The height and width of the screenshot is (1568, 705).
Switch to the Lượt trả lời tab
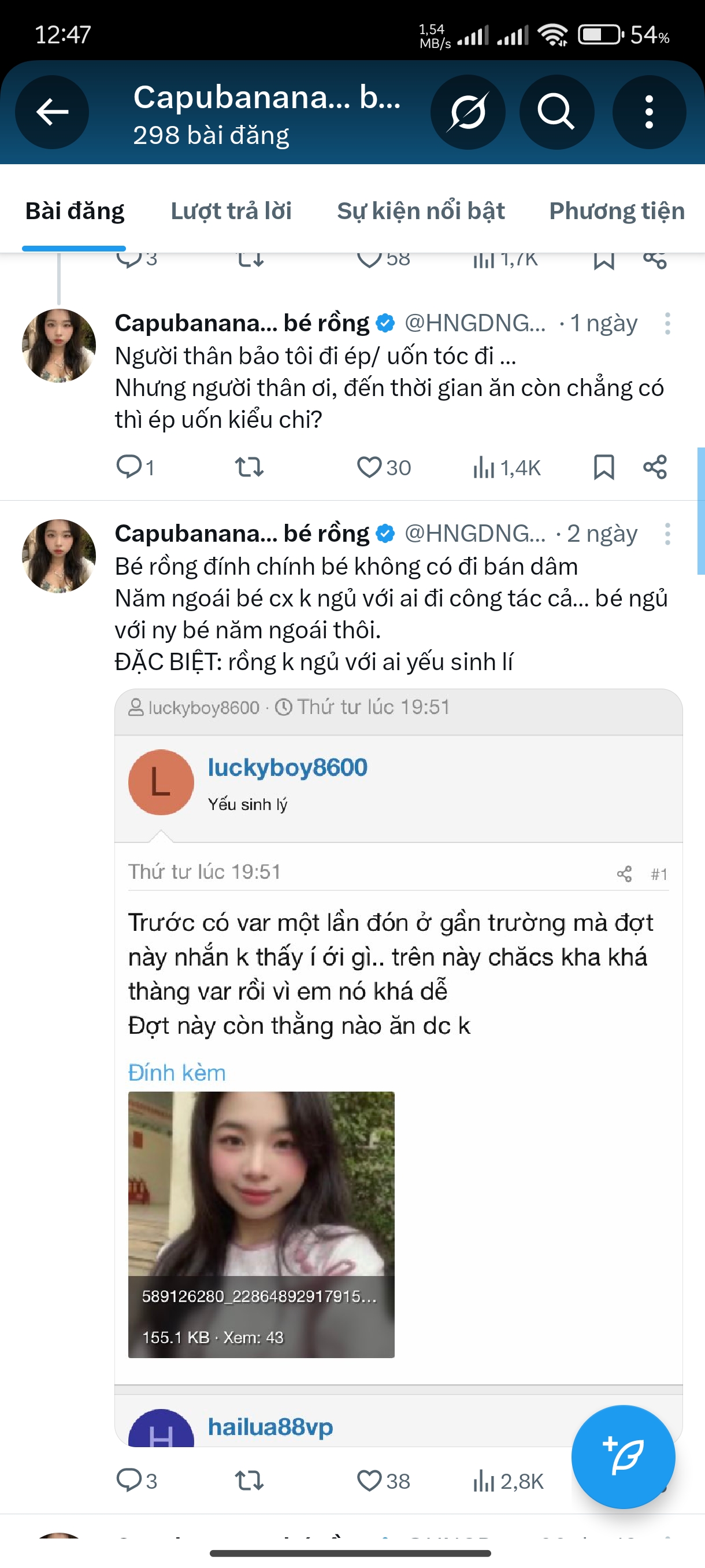[x=231, y=211]
